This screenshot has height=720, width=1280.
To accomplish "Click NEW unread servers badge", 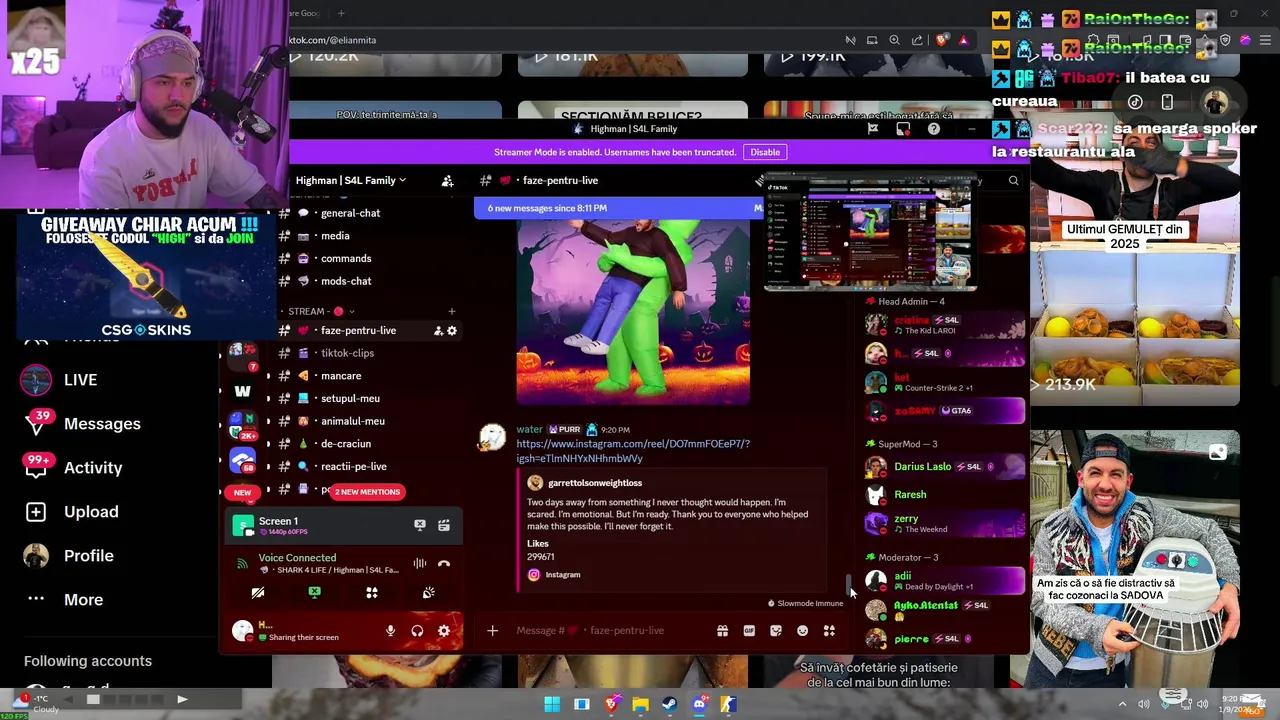I will pos(242,493).
